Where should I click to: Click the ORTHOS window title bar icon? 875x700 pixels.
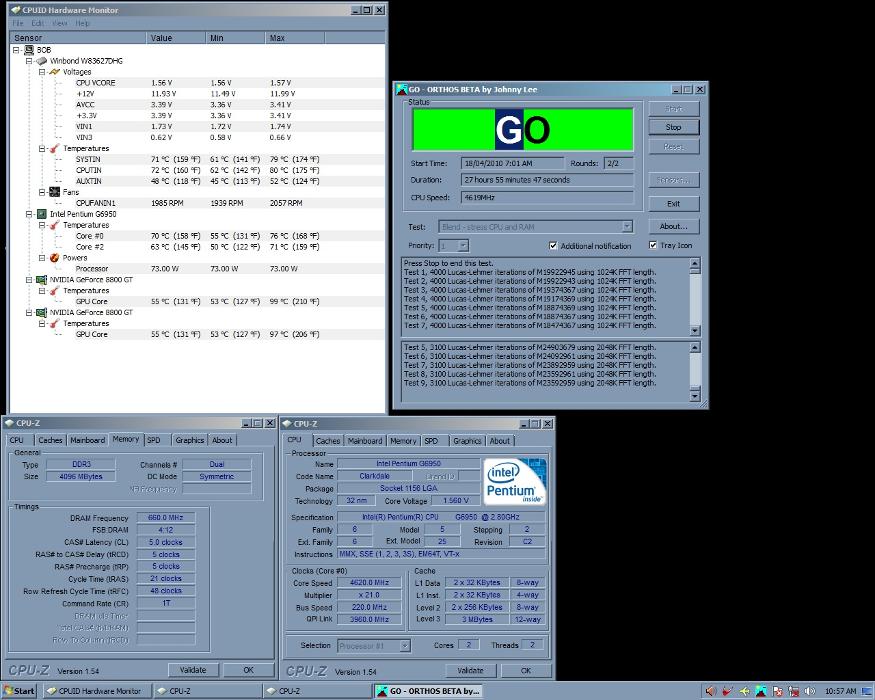coord(402,89)
